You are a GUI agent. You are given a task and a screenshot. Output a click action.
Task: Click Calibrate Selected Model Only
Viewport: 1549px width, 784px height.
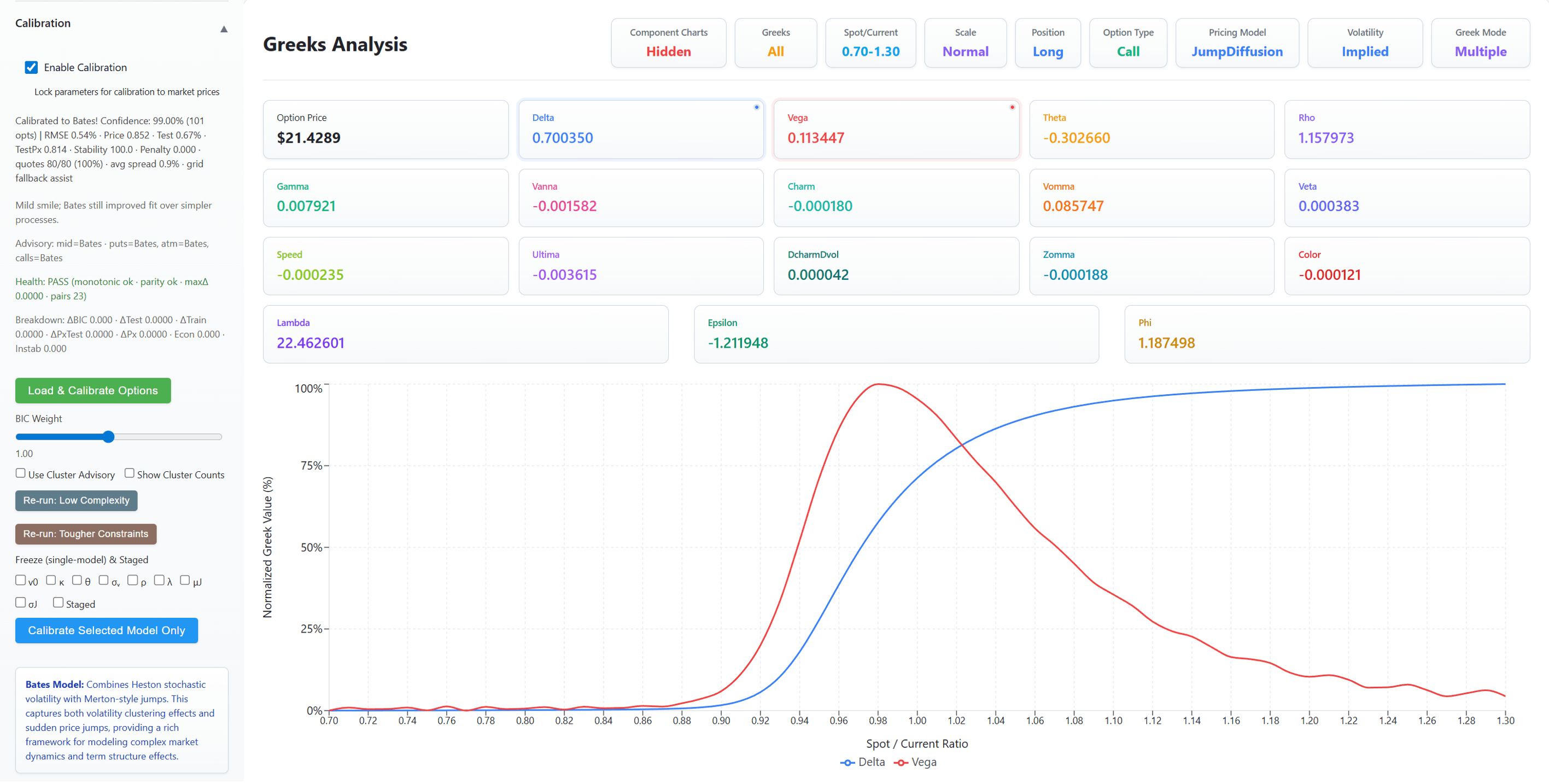click(x=107, y=630)
